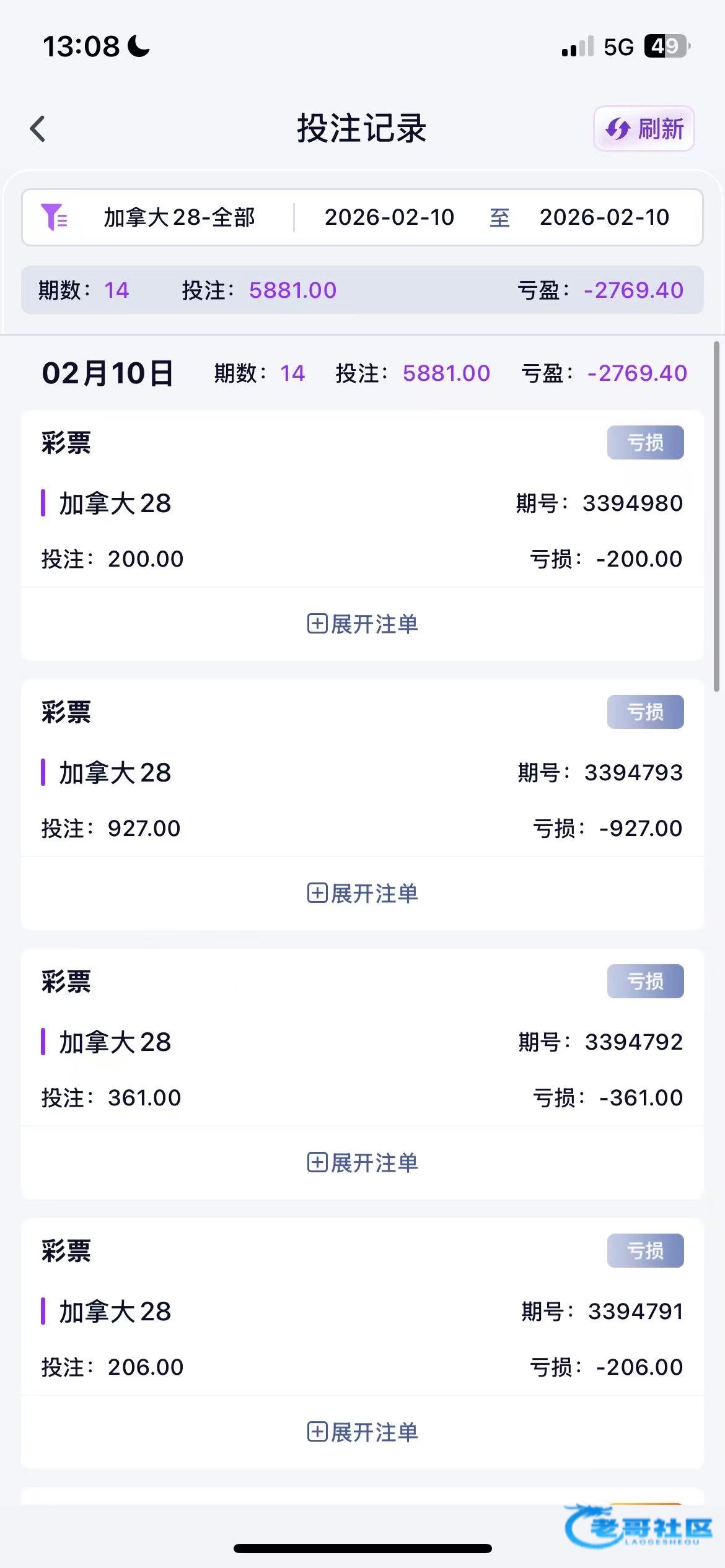Select the end date after 至
Viewport: 725px width, 1568px height.
[604, 217]
